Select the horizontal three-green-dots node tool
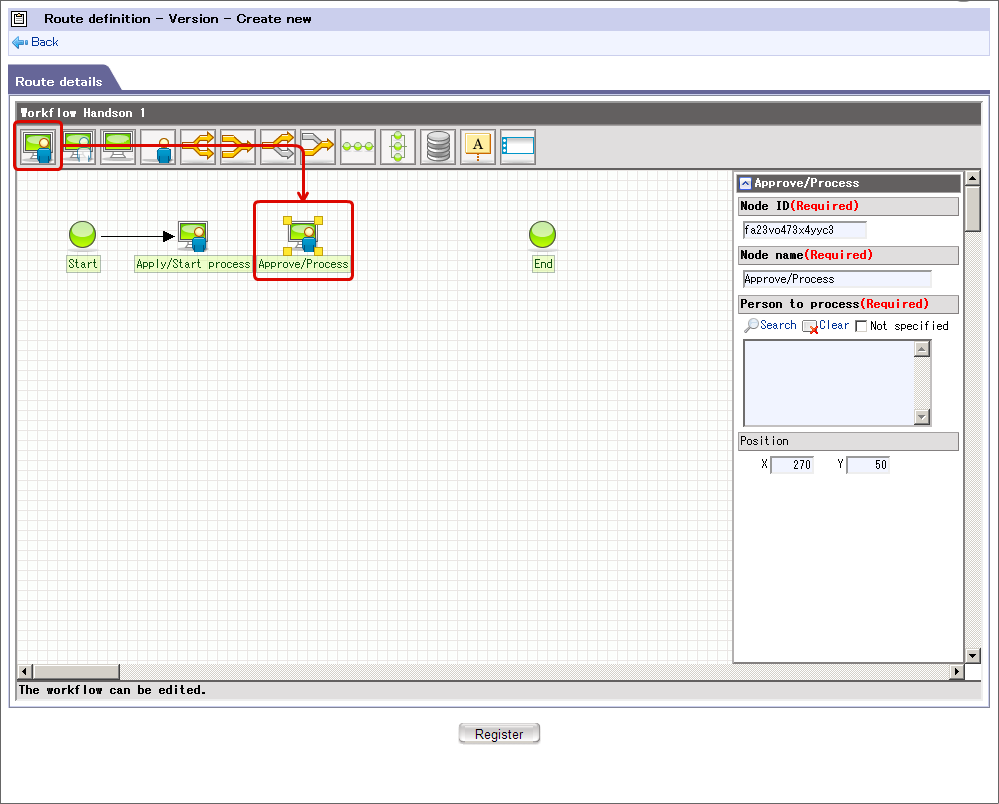Viewport: 999px width, 804px height. [x=358, y=147]
